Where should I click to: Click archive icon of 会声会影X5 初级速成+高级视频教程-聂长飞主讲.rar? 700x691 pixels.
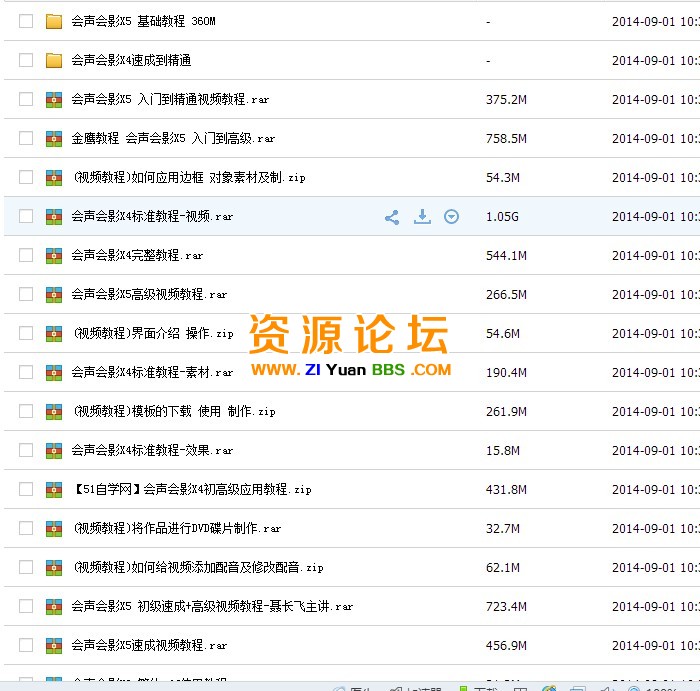[x=54, y=606]
